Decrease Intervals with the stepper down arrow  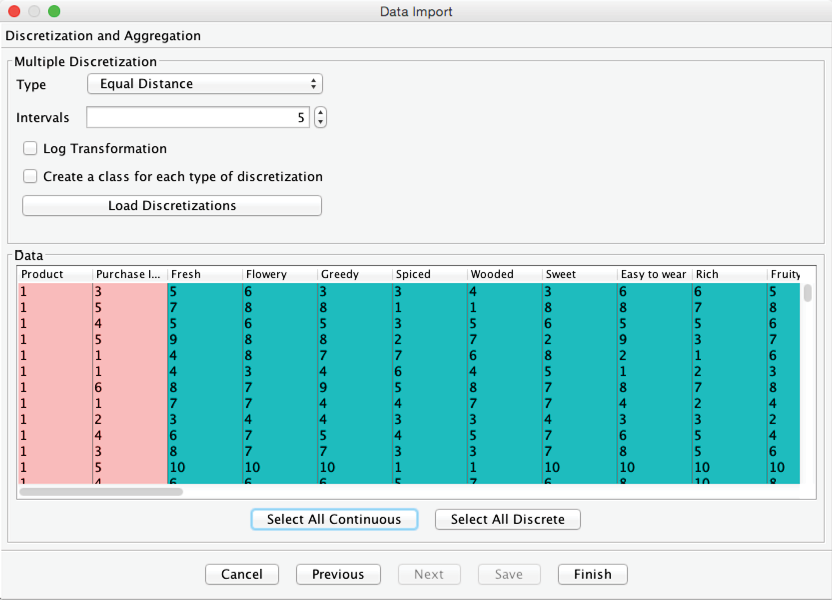click(320, 123)
